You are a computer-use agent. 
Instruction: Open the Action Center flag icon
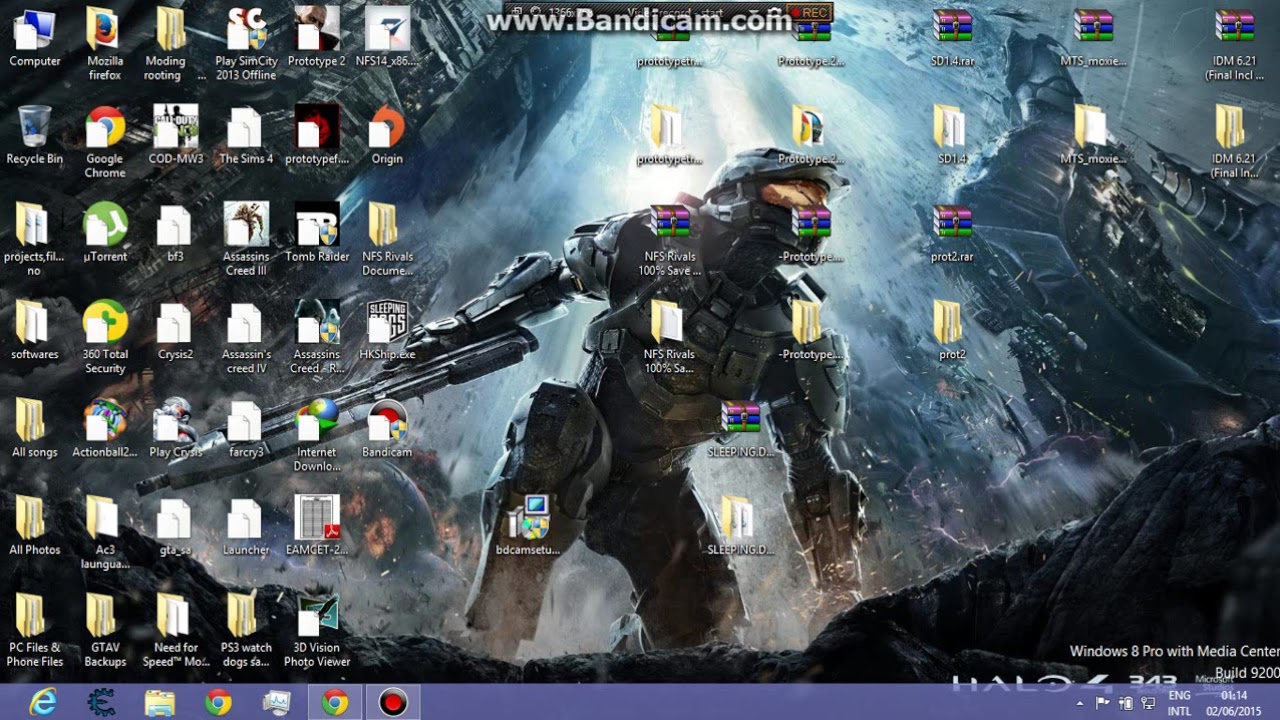point(1103,704)
